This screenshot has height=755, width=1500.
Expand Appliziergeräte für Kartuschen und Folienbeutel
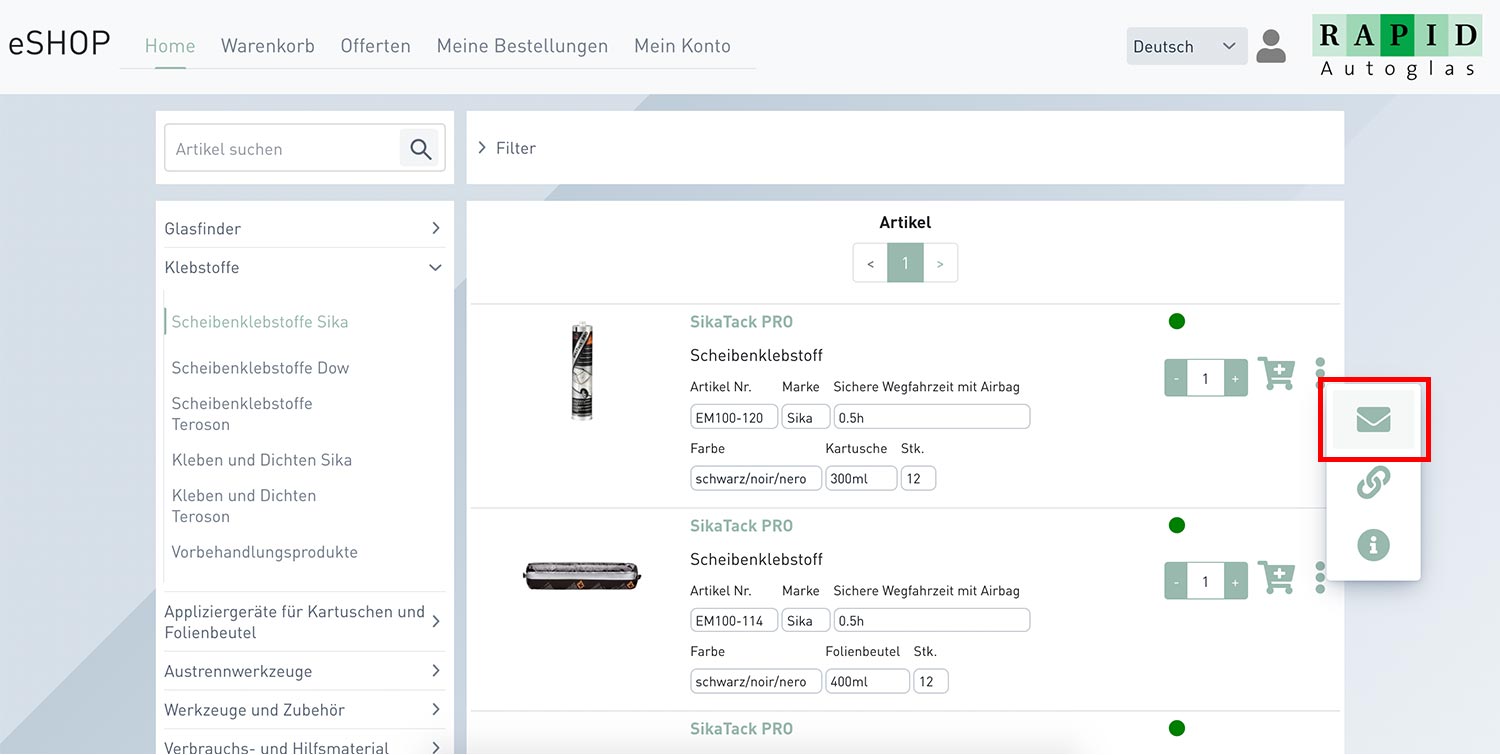(304, 622)
